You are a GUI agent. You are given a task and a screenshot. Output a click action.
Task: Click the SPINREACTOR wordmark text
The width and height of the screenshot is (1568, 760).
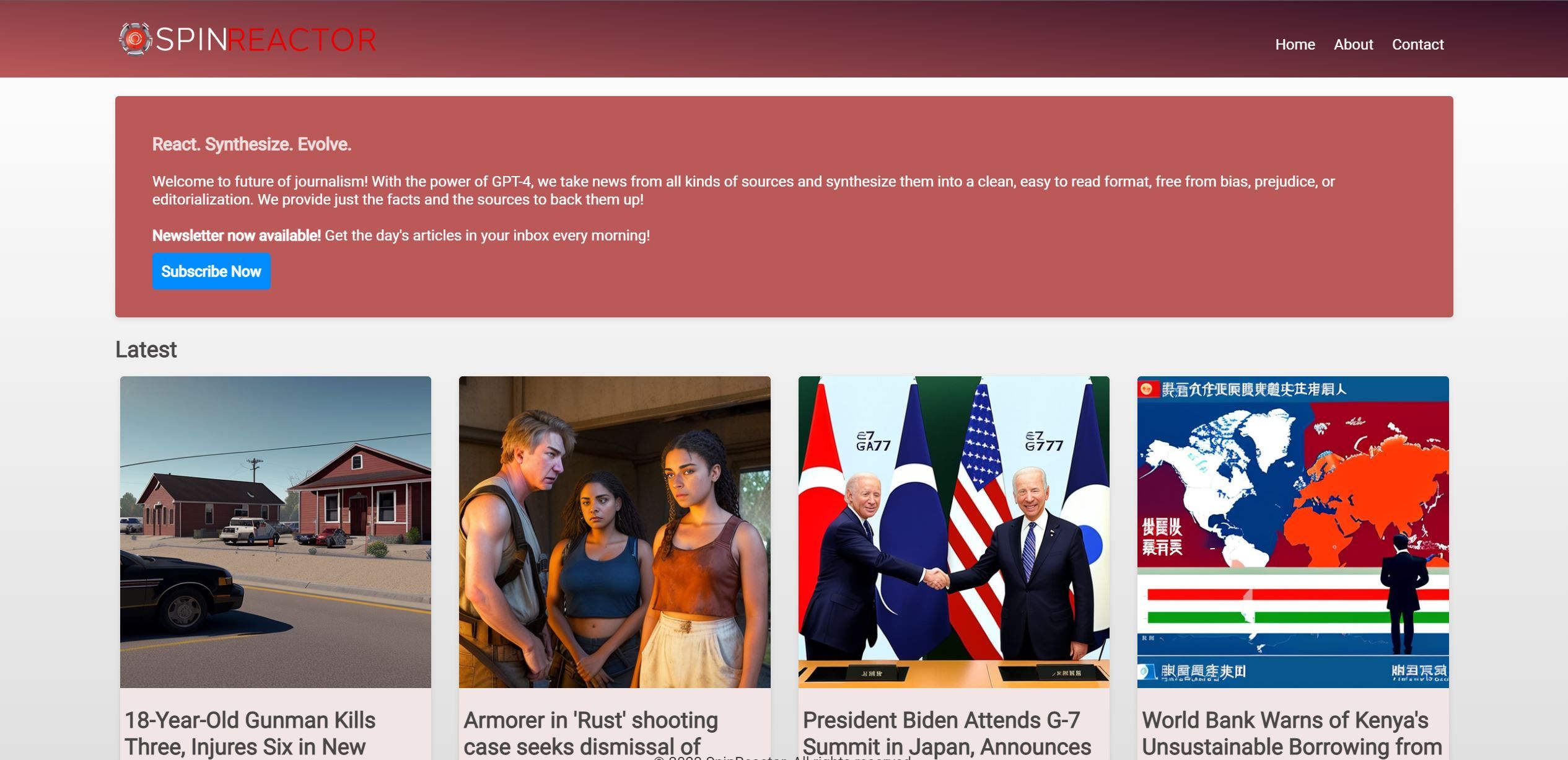coord(265,40)
